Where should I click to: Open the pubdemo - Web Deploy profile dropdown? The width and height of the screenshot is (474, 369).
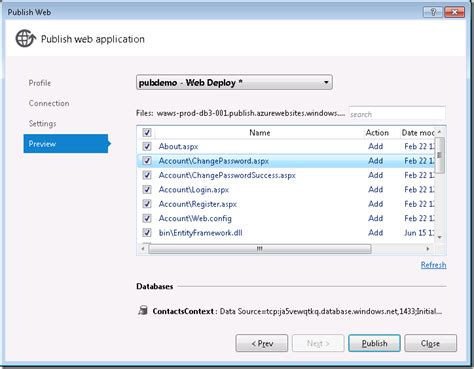tap(234, 82)
